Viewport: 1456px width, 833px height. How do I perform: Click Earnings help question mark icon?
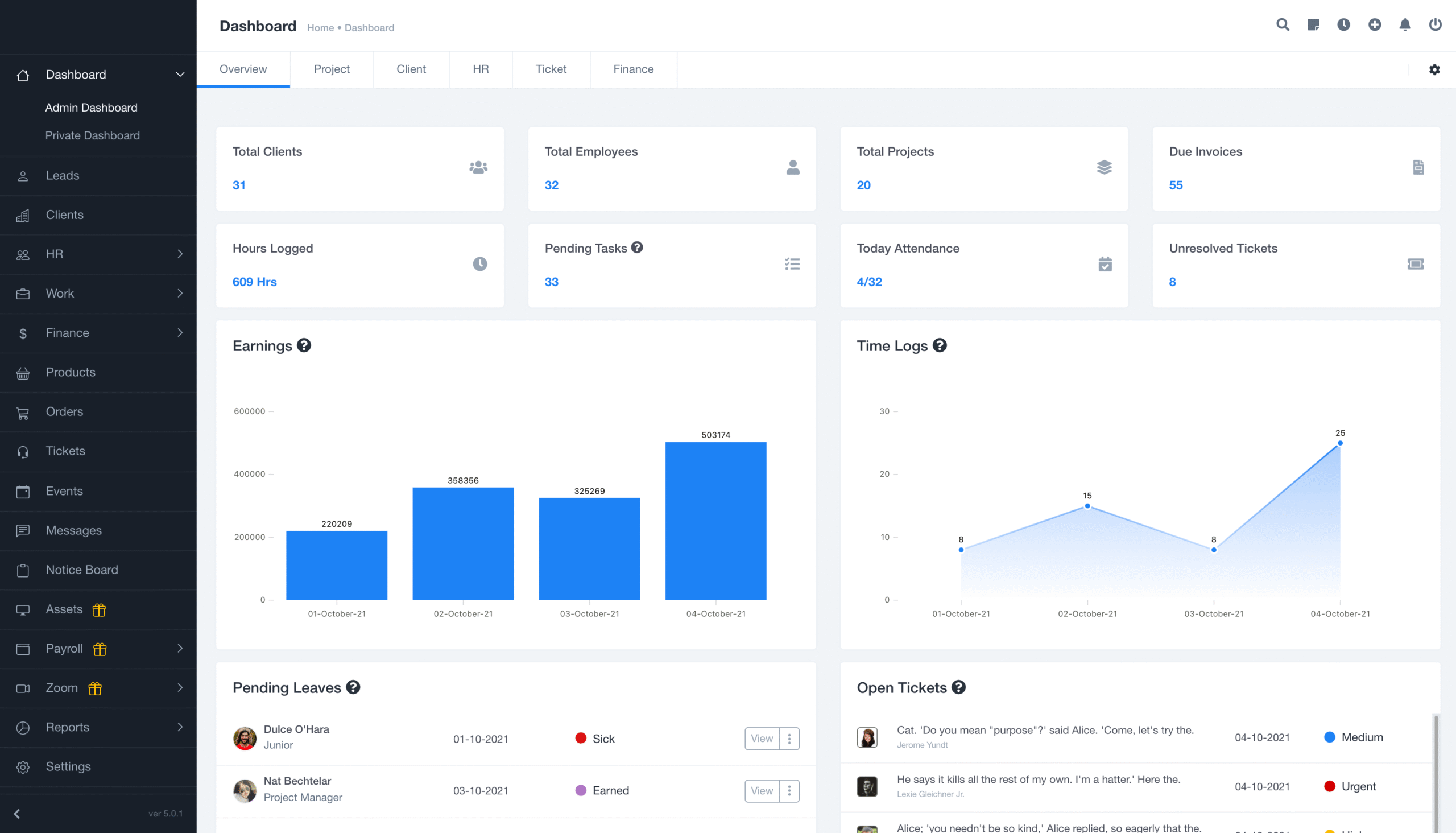pos(304,345)
